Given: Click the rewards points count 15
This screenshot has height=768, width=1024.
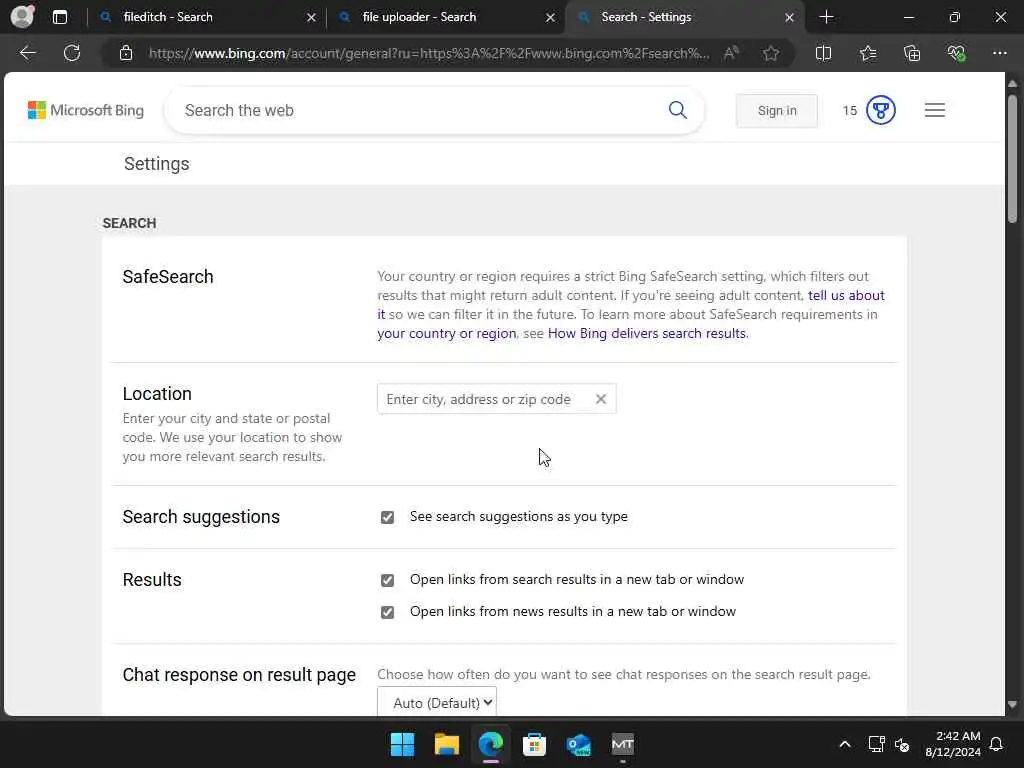Looking at the screenshot, I should coord(850,110).
